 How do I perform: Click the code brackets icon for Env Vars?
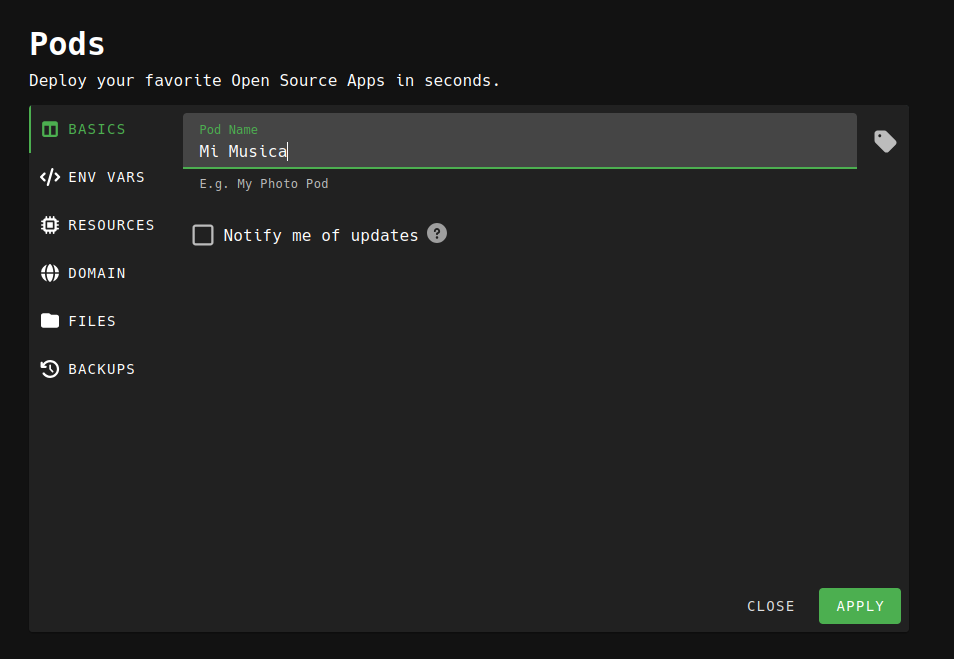50,177
